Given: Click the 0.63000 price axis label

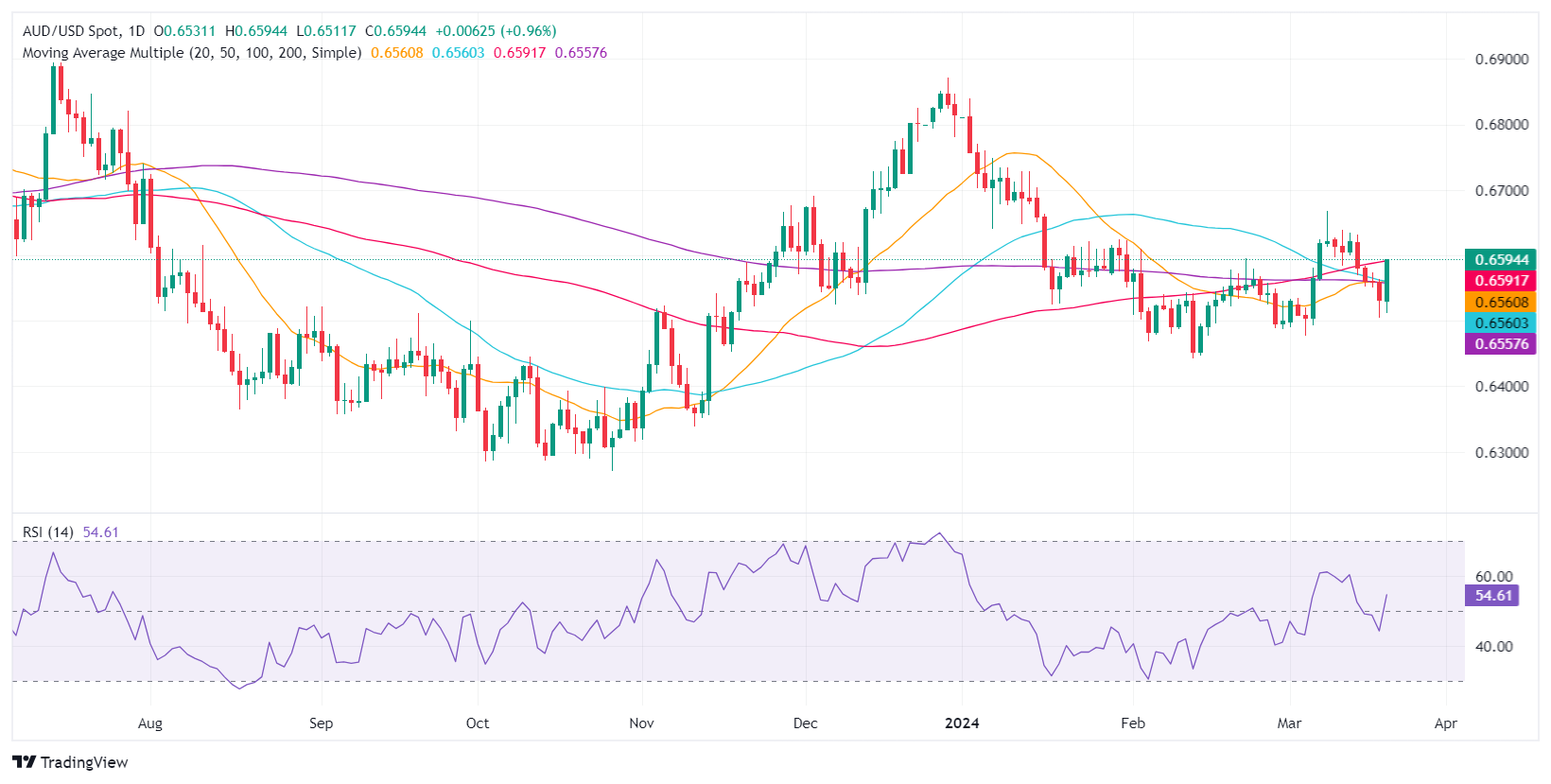Looking at the screenshot, I should pyautogui.click(x=1501, y=453).
